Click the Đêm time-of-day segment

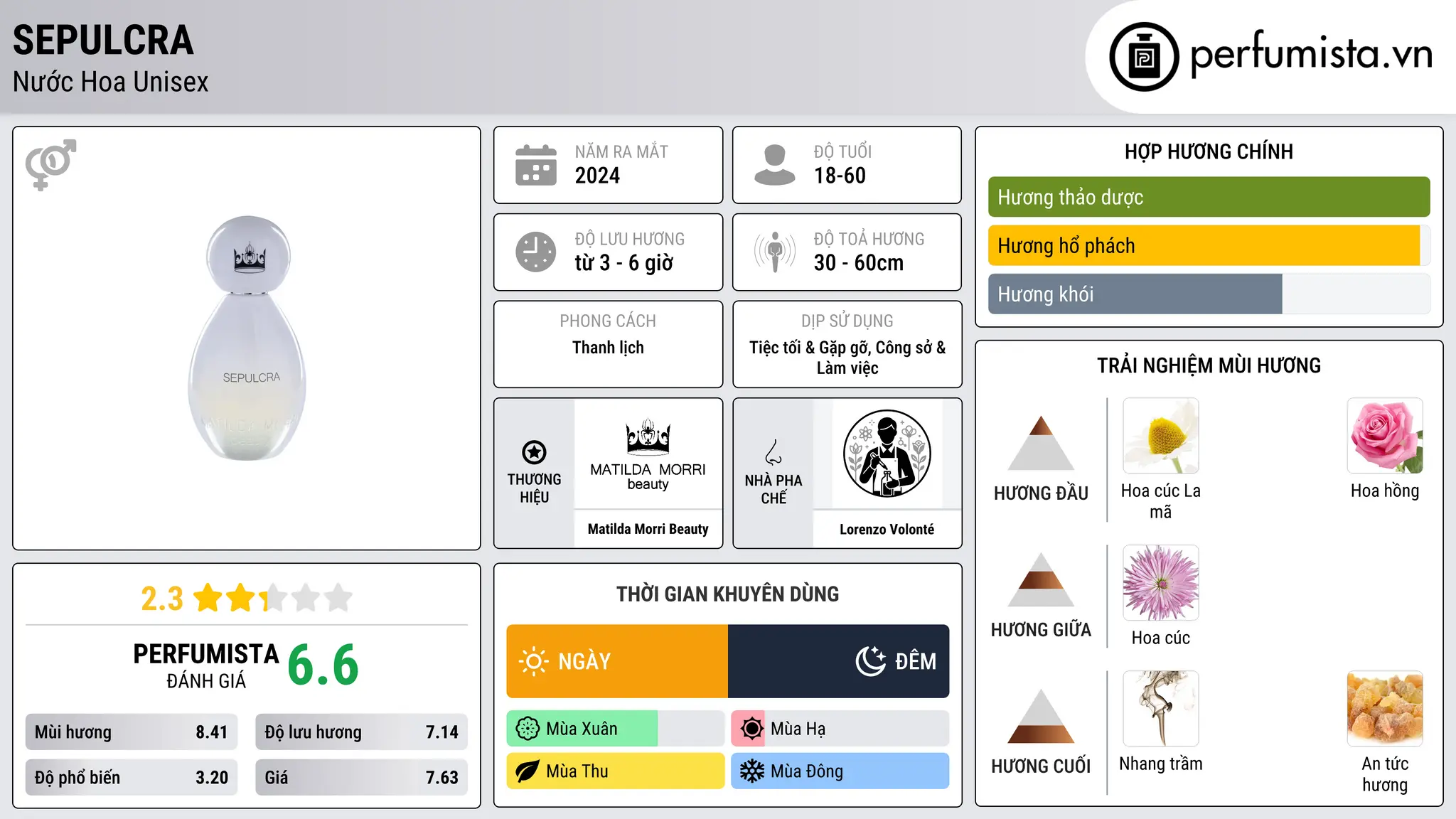pos(839,661)
